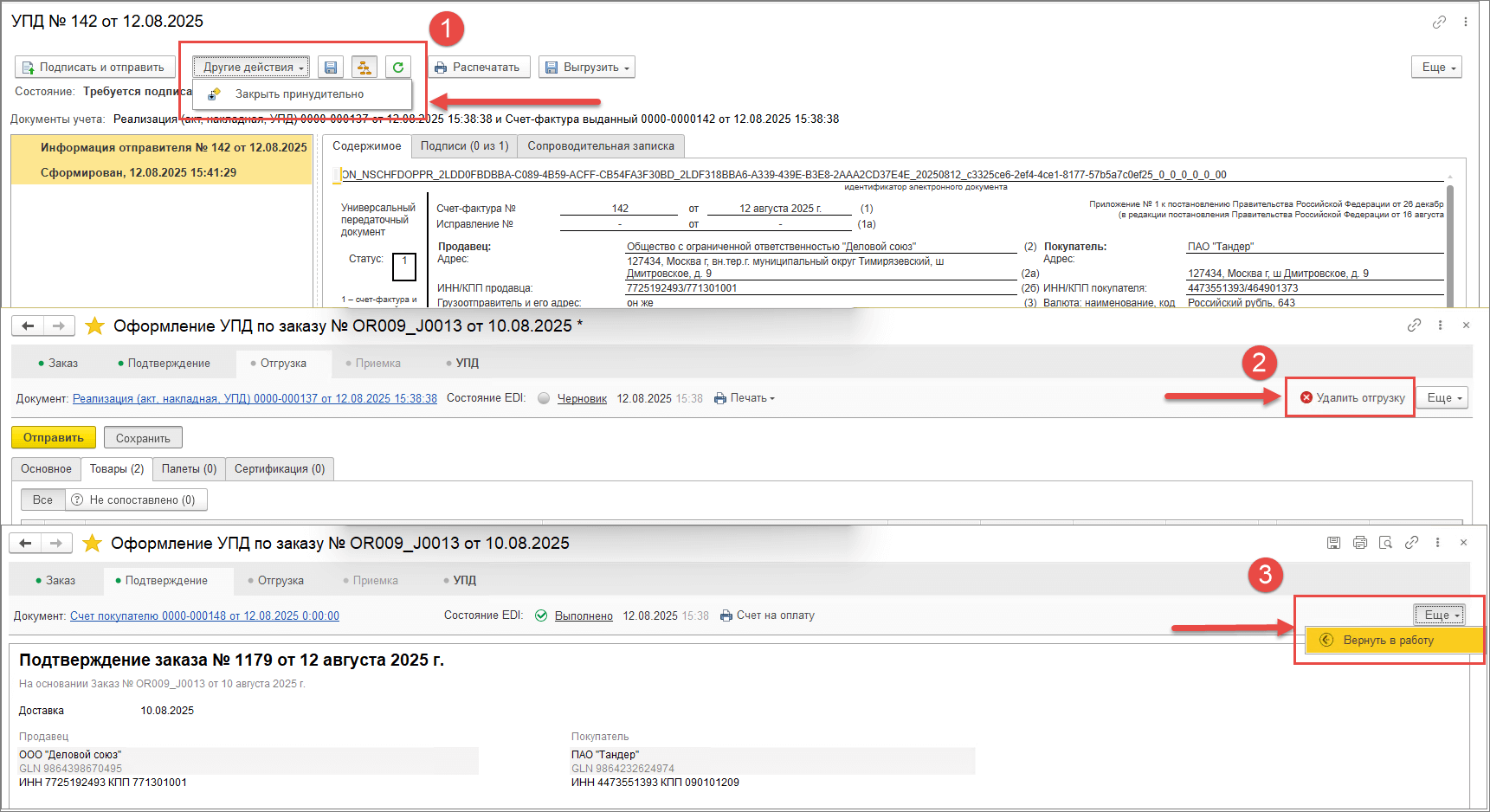Choose Закрыть принудительно menu item
The width and height of the screenshot is (1490, 812).
pos(299,94)
